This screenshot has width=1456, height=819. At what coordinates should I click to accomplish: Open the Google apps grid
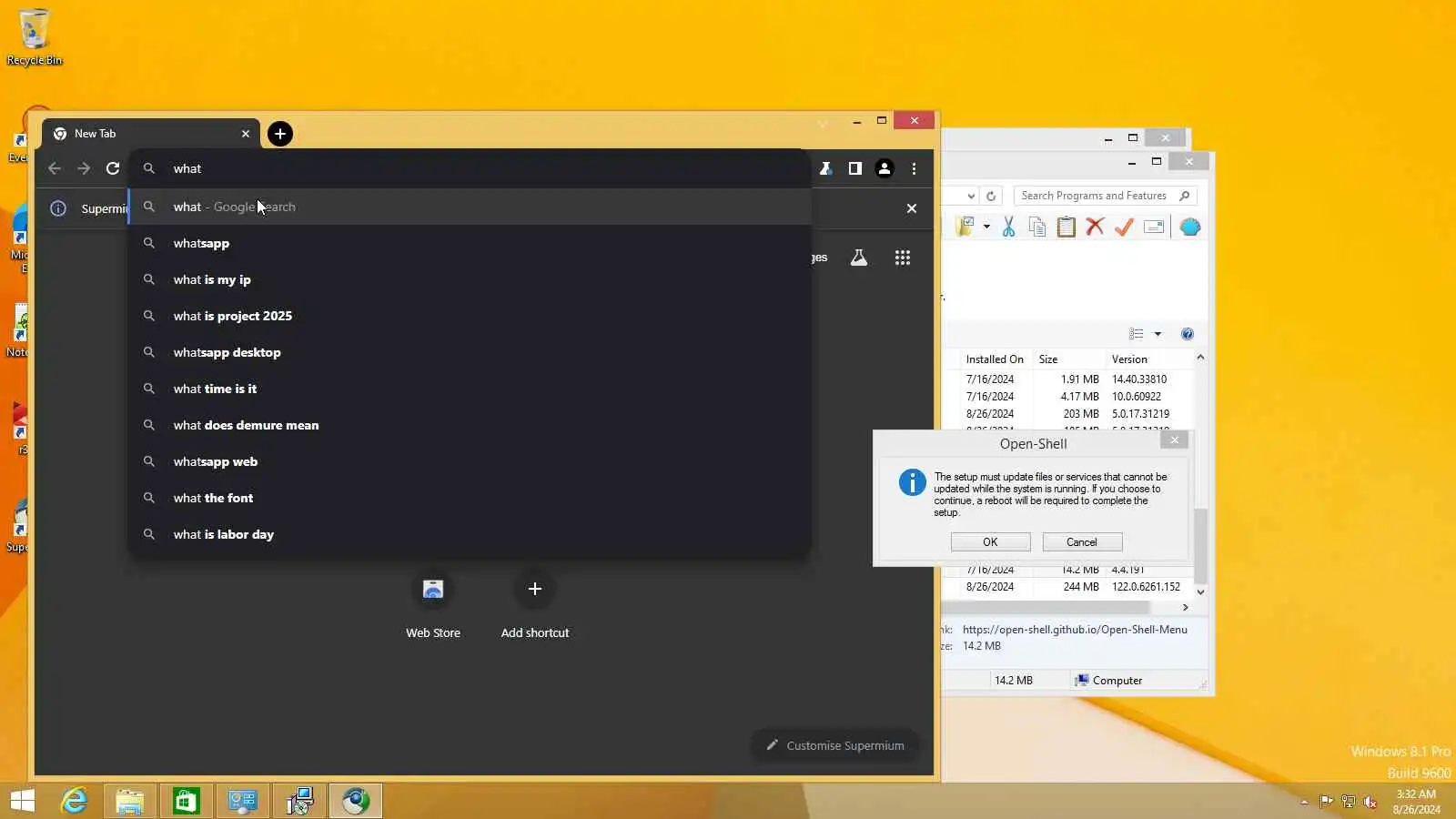point(903,258)
